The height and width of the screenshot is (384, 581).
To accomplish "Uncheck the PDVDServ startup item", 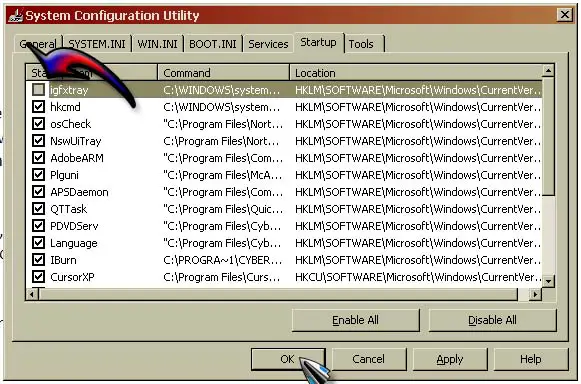I will click(38, 226).
